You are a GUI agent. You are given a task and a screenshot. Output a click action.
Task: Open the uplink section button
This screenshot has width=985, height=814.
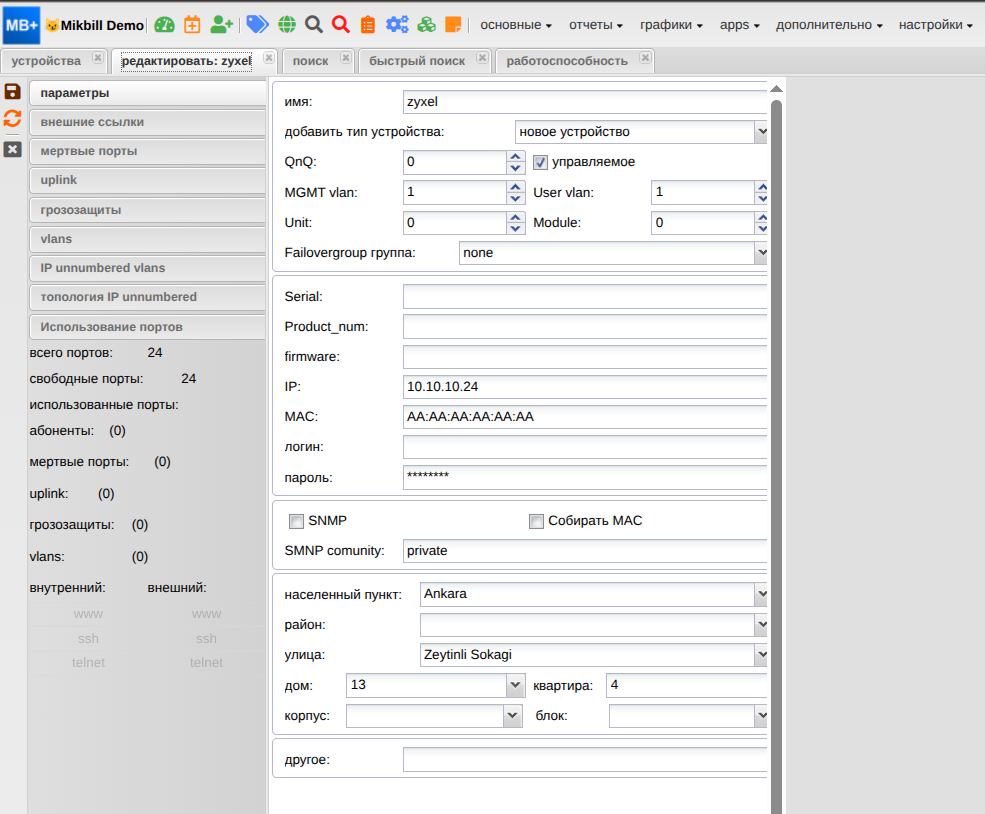(148, 180)
